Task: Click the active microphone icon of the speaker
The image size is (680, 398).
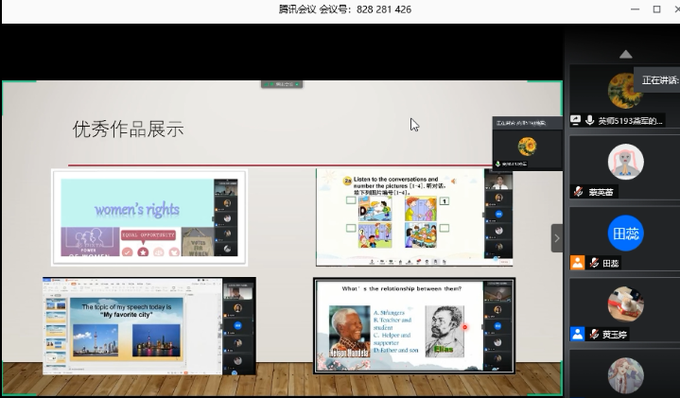Action: coord(589,120)
